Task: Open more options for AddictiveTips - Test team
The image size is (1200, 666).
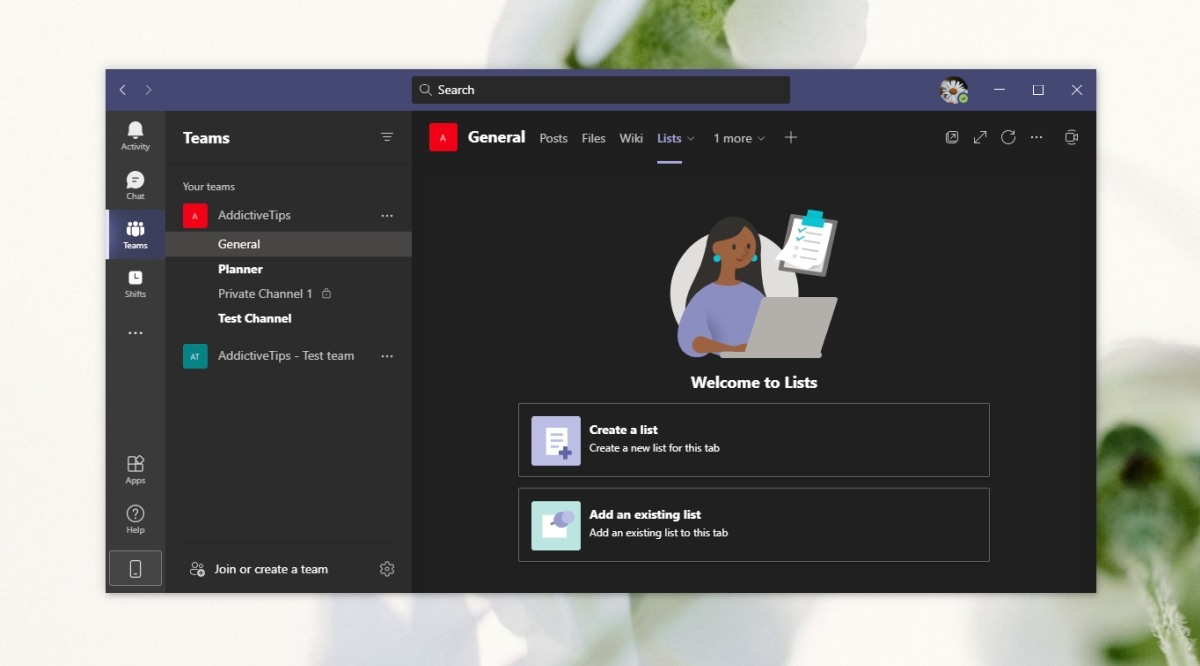Action: 387,356
